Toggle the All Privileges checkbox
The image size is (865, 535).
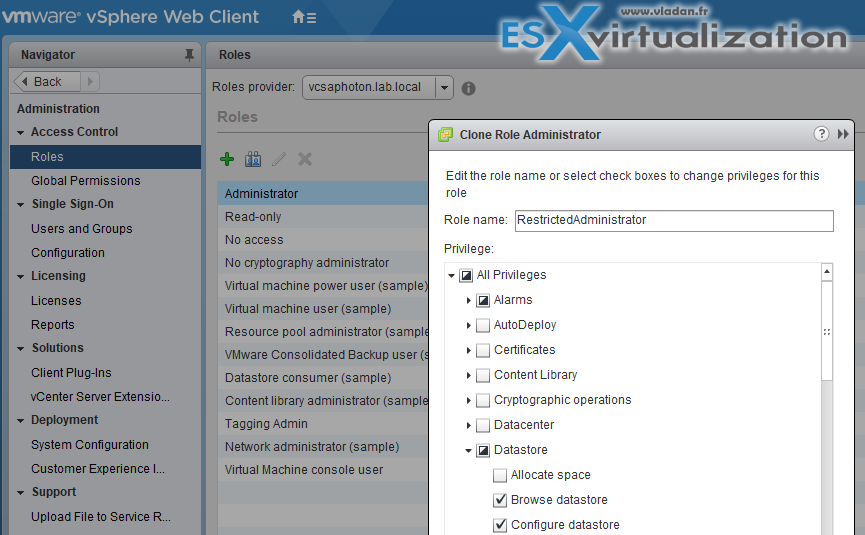pos(466,275)
